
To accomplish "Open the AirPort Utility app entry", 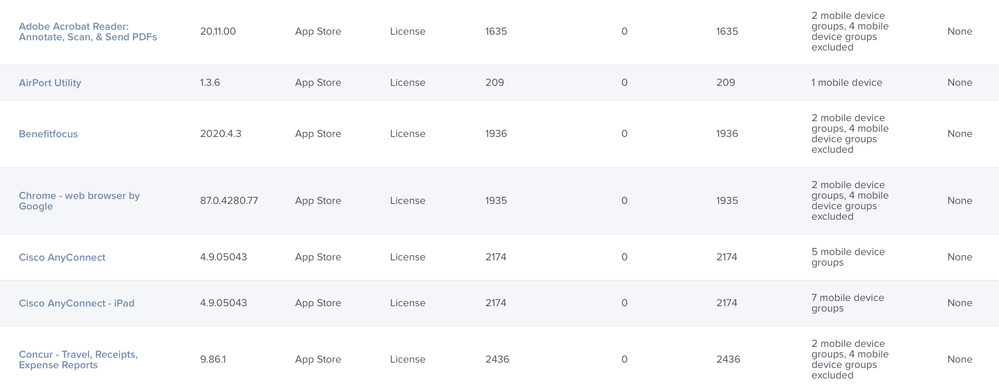I will [x=50, y=83].
